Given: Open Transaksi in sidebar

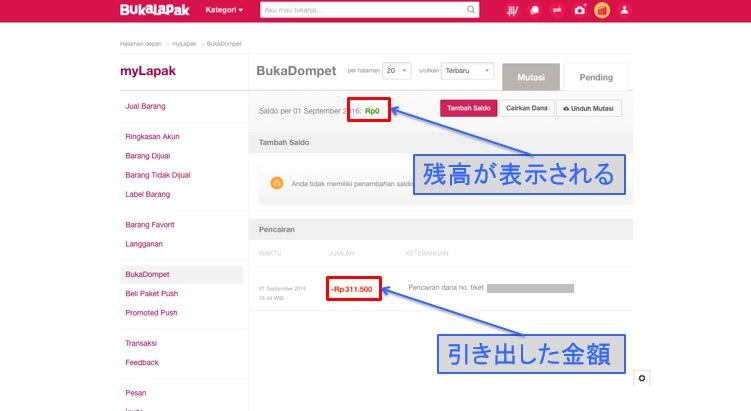Looking at the screenshot, I should click(141, 343).
